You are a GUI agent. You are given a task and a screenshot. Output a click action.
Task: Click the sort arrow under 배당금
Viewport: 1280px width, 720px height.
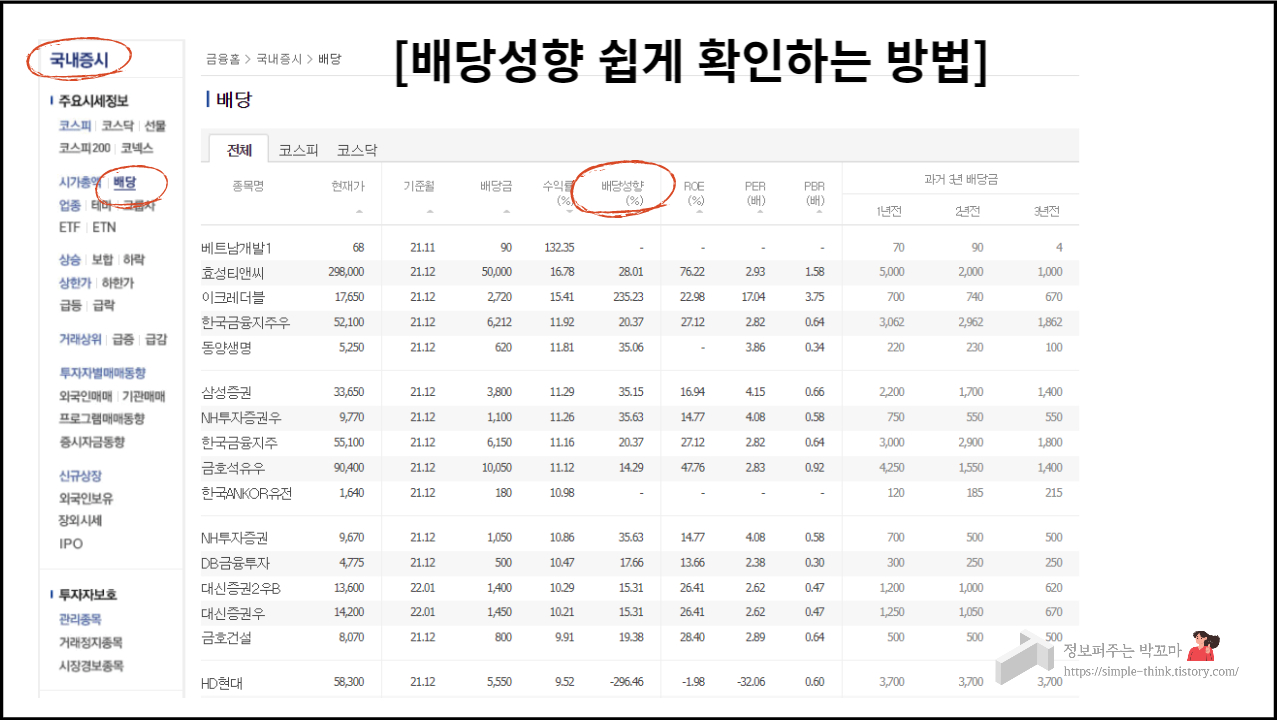(507, 211)
